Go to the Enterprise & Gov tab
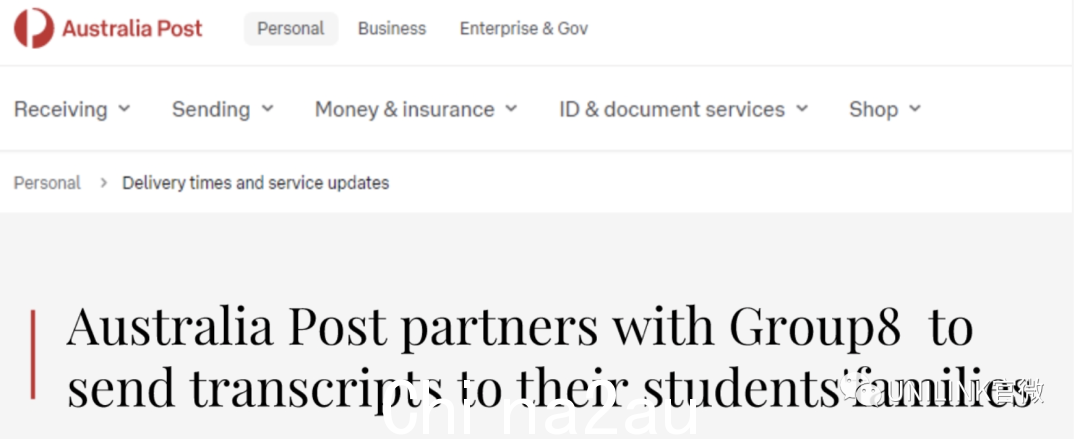Image resolution: width=1080 pixels, height=439 pixels. tap(523, 28)
